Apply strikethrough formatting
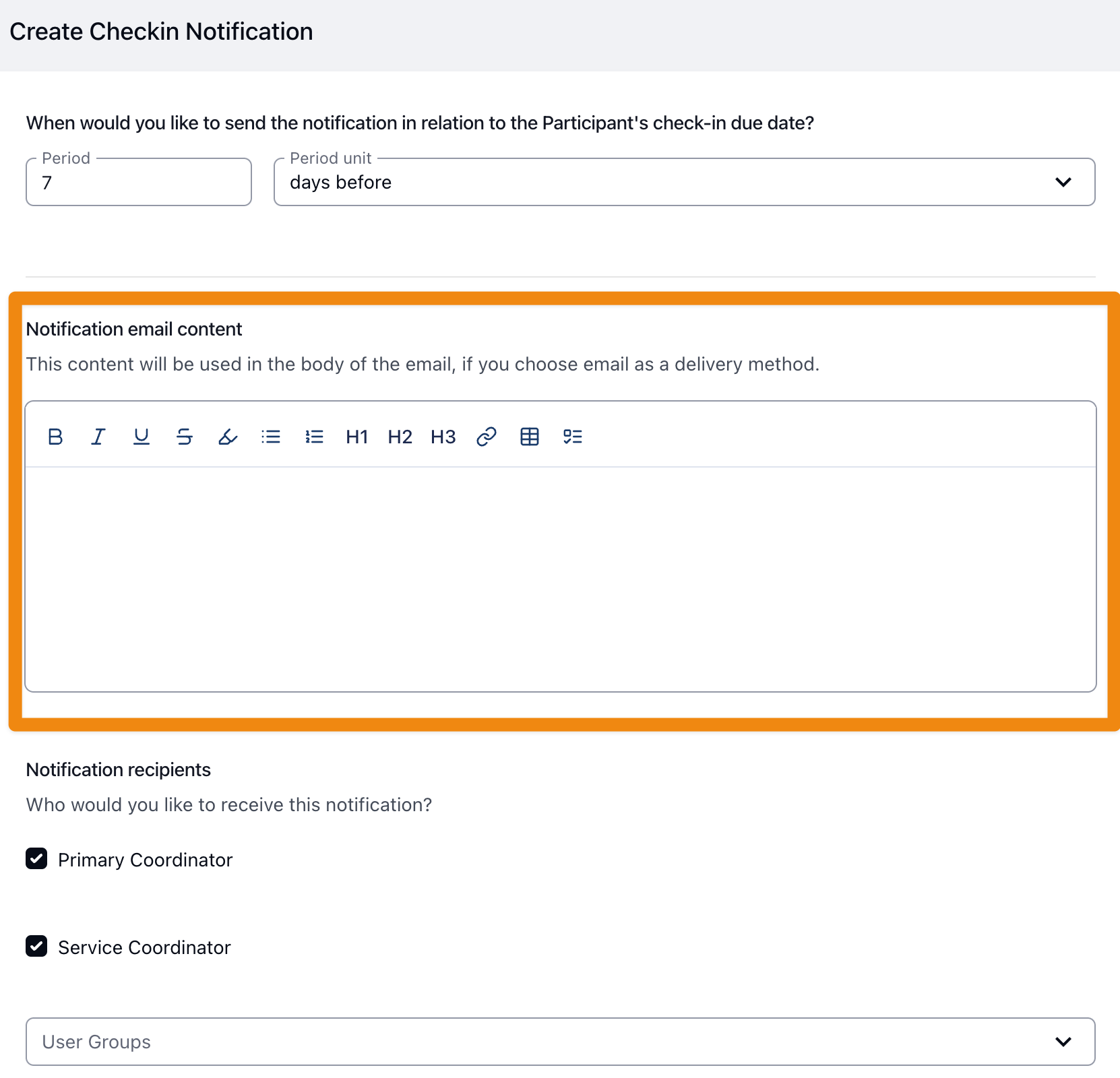This screenshot has width=1120, height=1078. 185,437
